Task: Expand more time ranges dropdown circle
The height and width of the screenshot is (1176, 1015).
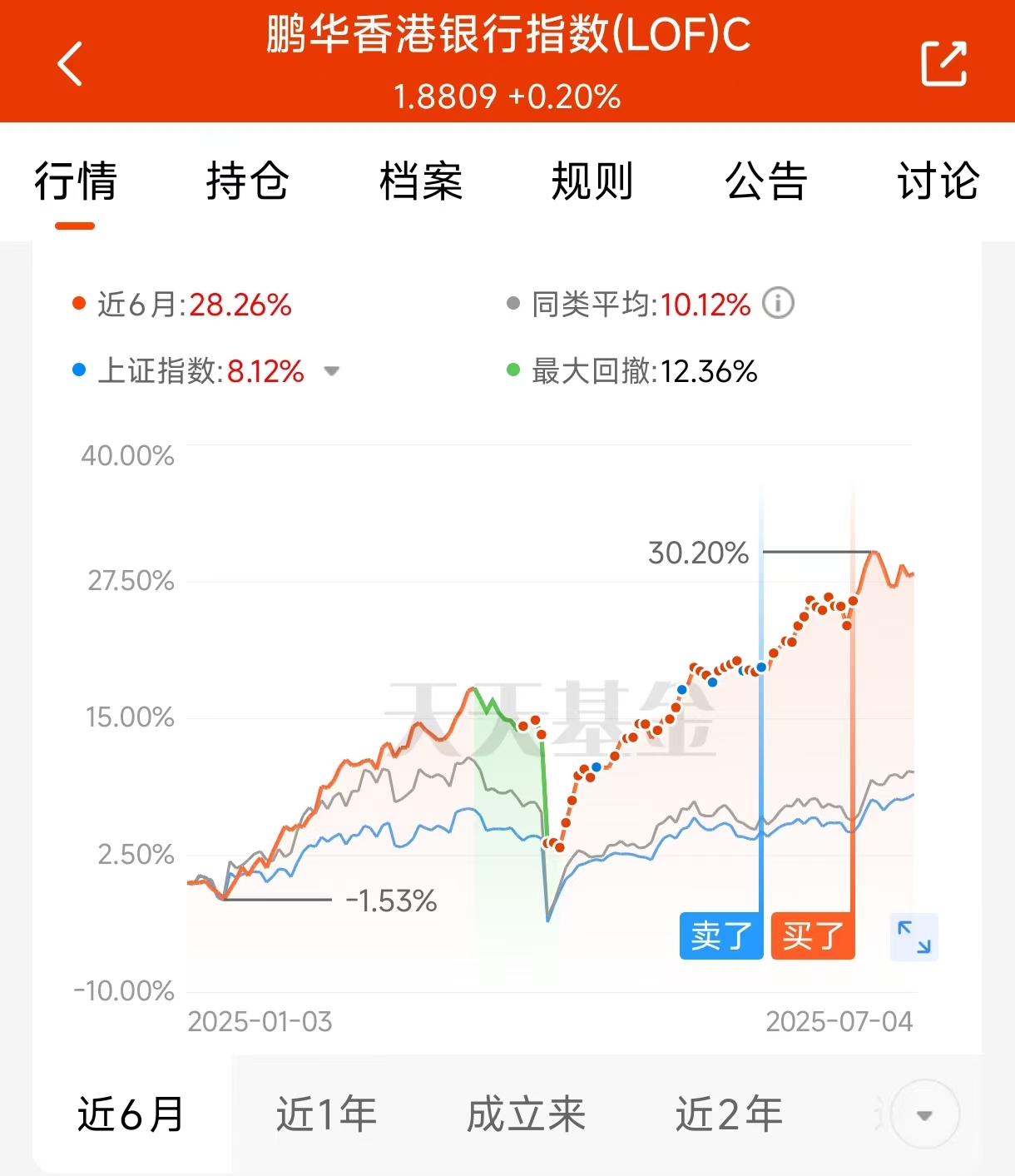Action: coord(924,1115)
